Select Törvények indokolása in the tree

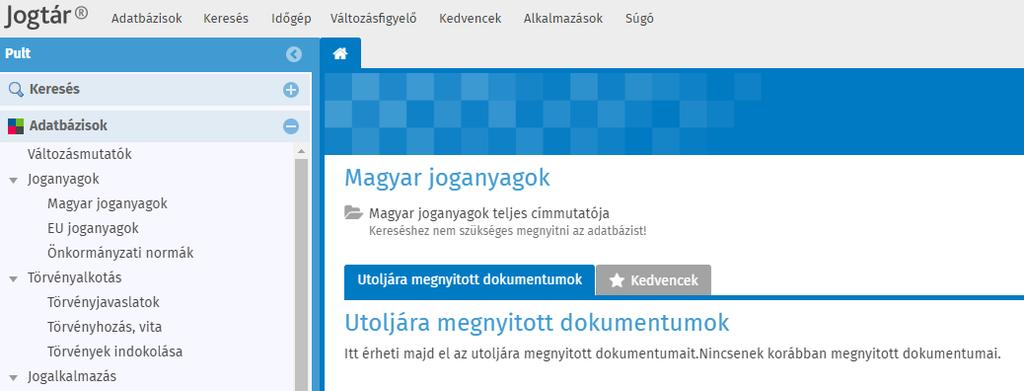pos(115,352)
